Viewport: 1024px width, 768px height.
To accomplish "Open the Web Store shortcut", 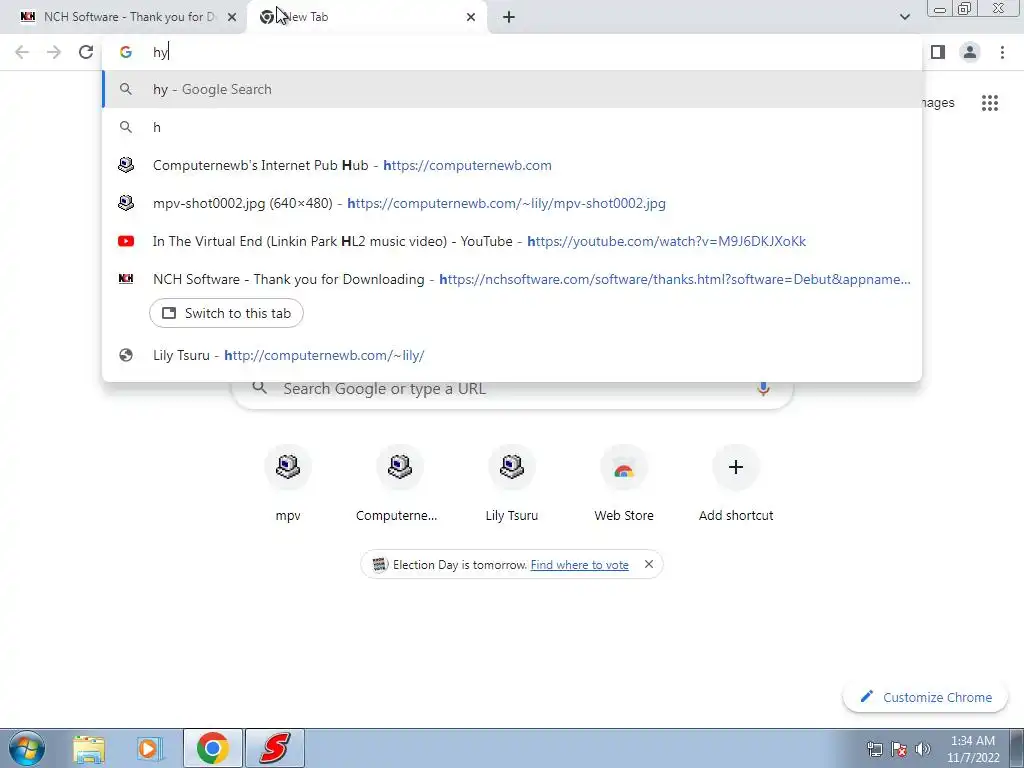I will [x=624, y=483].
